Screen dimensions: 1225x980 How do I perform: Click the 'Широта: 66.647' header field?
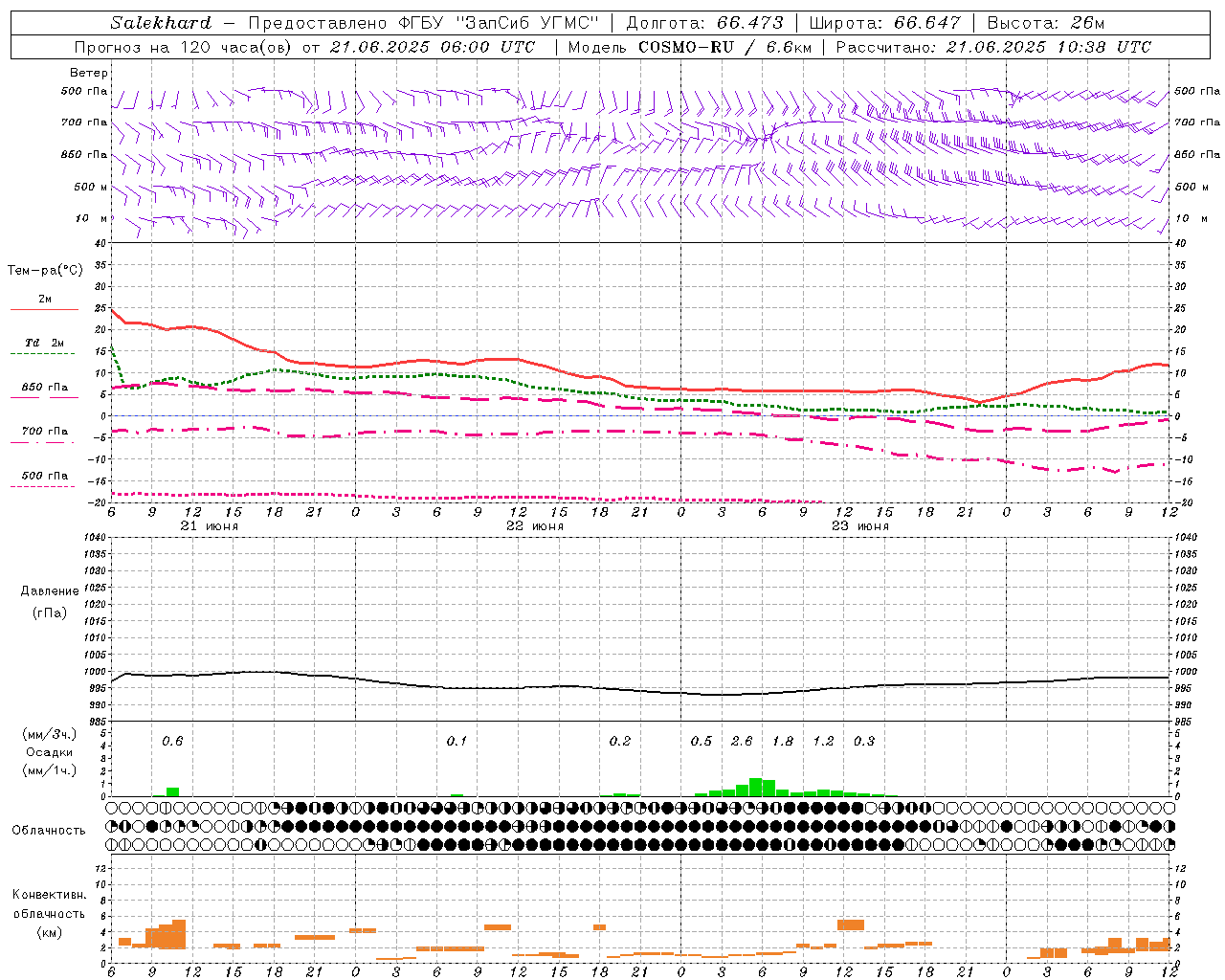click(884, 23)
